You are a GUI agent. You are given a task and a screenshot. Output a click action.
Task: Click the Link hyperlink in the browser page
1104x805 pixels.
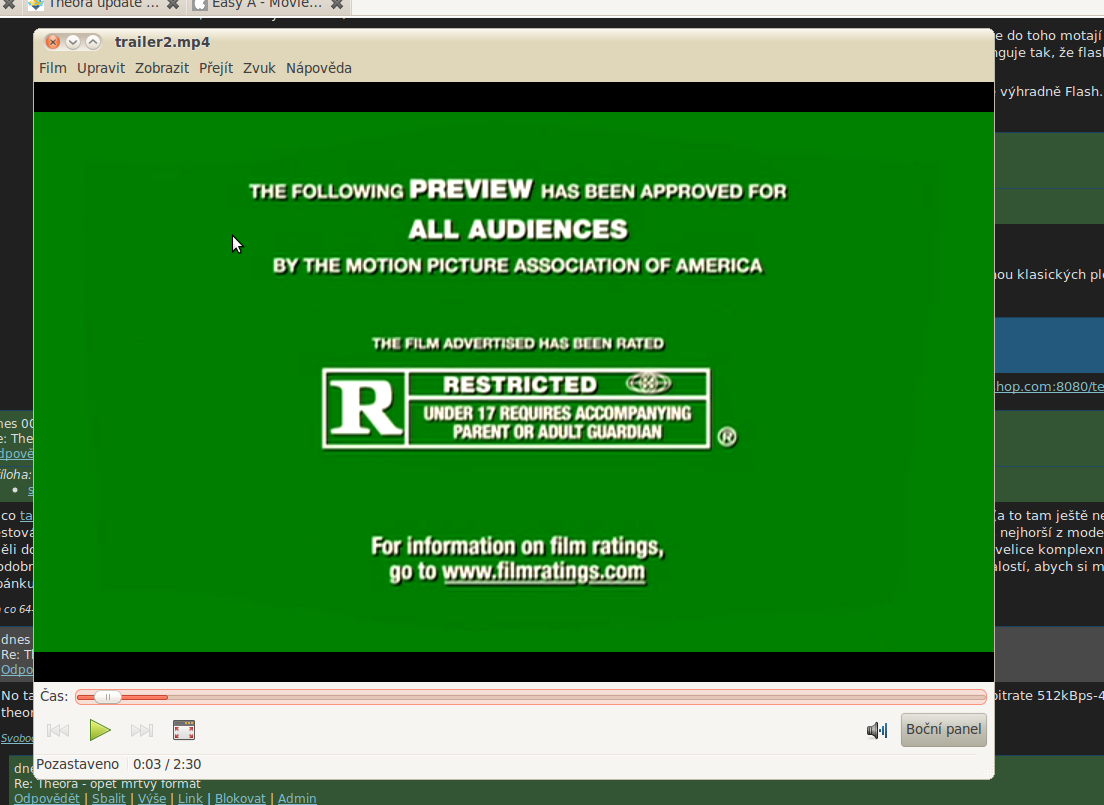click(x=190, y=798)
